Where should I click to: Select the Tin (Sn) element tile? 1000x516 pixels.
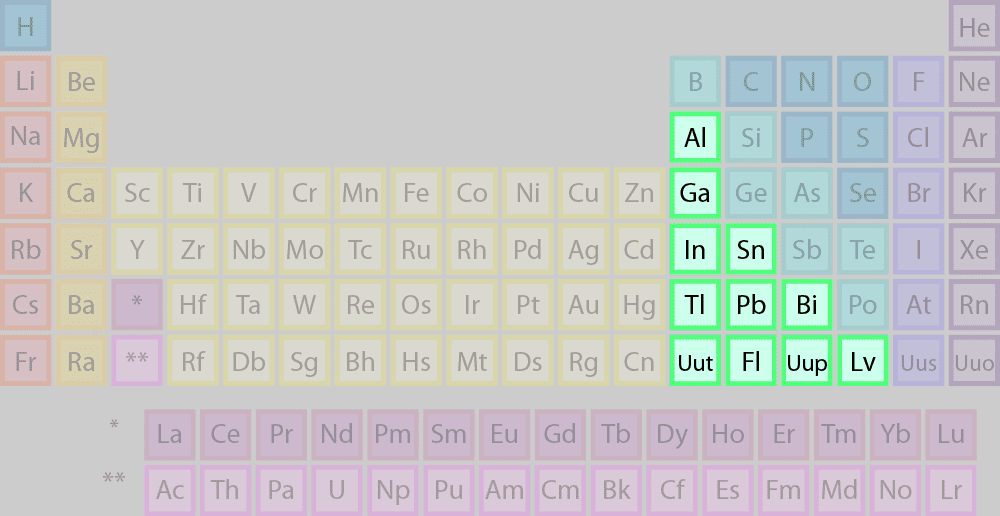[751, 249]
